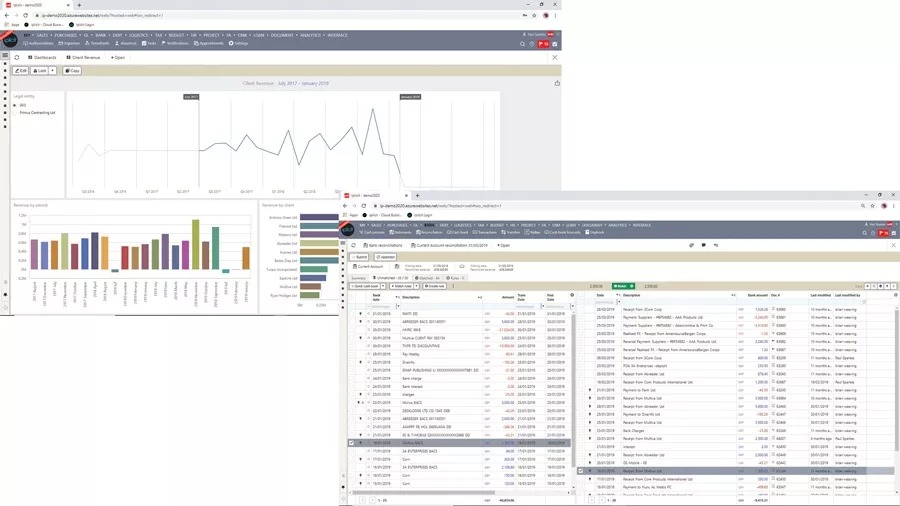This screenshot has width=900, height=506.
Task: Toggle hamburger side menu in dashboard window
Action: pyautogui.click(x=5, y=56)
